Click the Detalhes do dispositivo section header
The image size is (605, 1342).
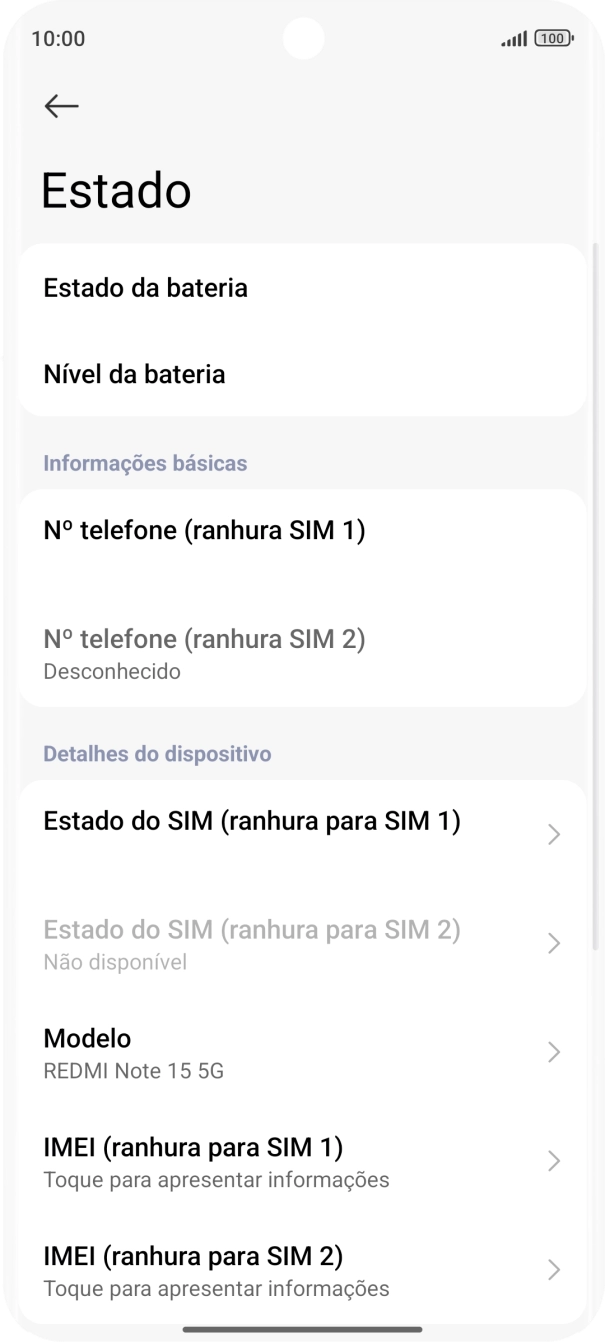point(156,754)
